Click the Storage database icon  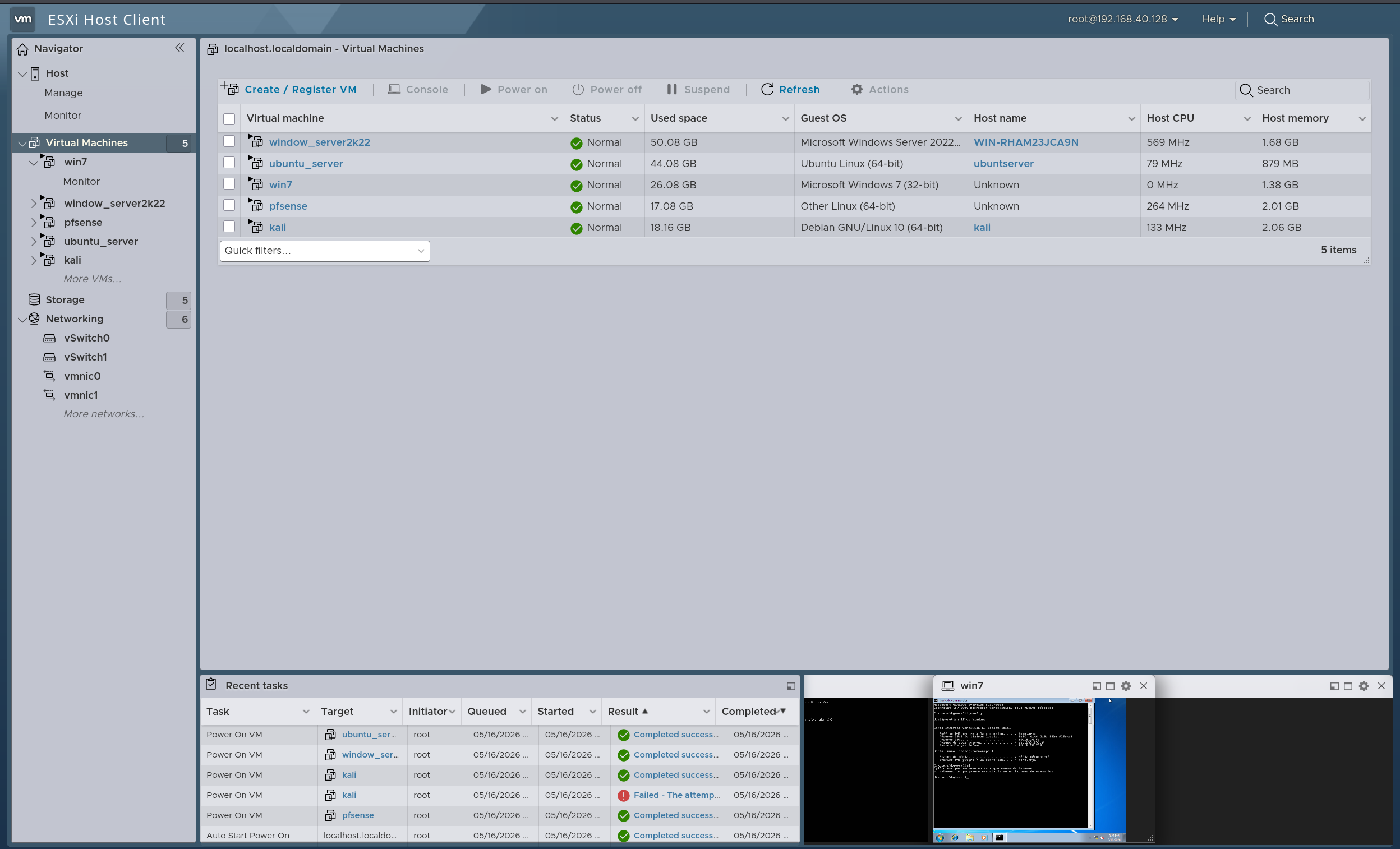point(34,299)
